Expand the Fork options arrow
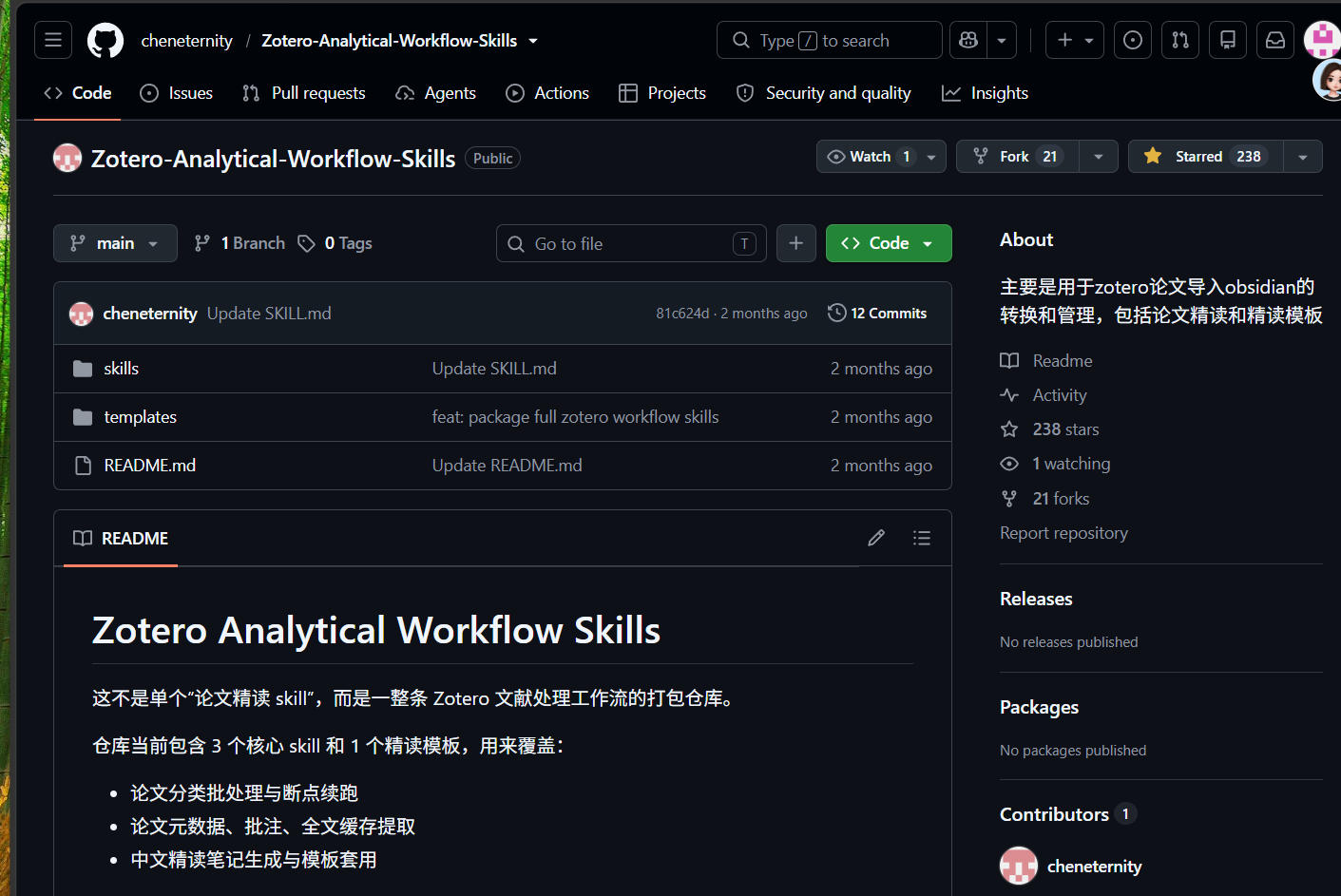 click(1099, 157)
